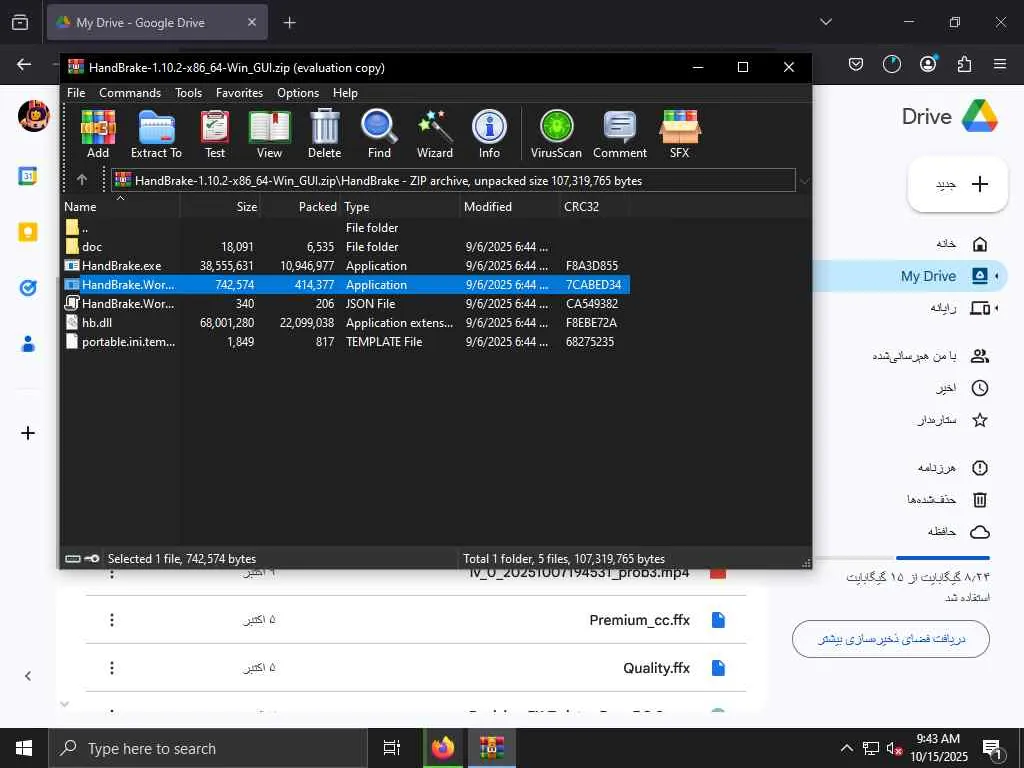
Task: Open the Commands menu
Action: pyautogui.click(x=130, y=93)
